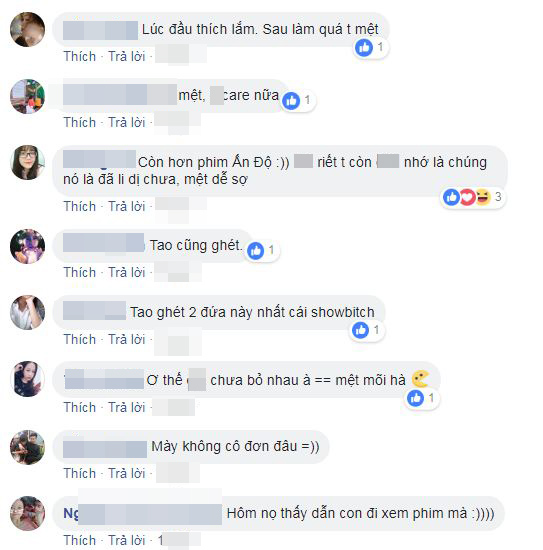Open avatar of 'Lúc đầu thích lắm' commenter

coord(27,29)
